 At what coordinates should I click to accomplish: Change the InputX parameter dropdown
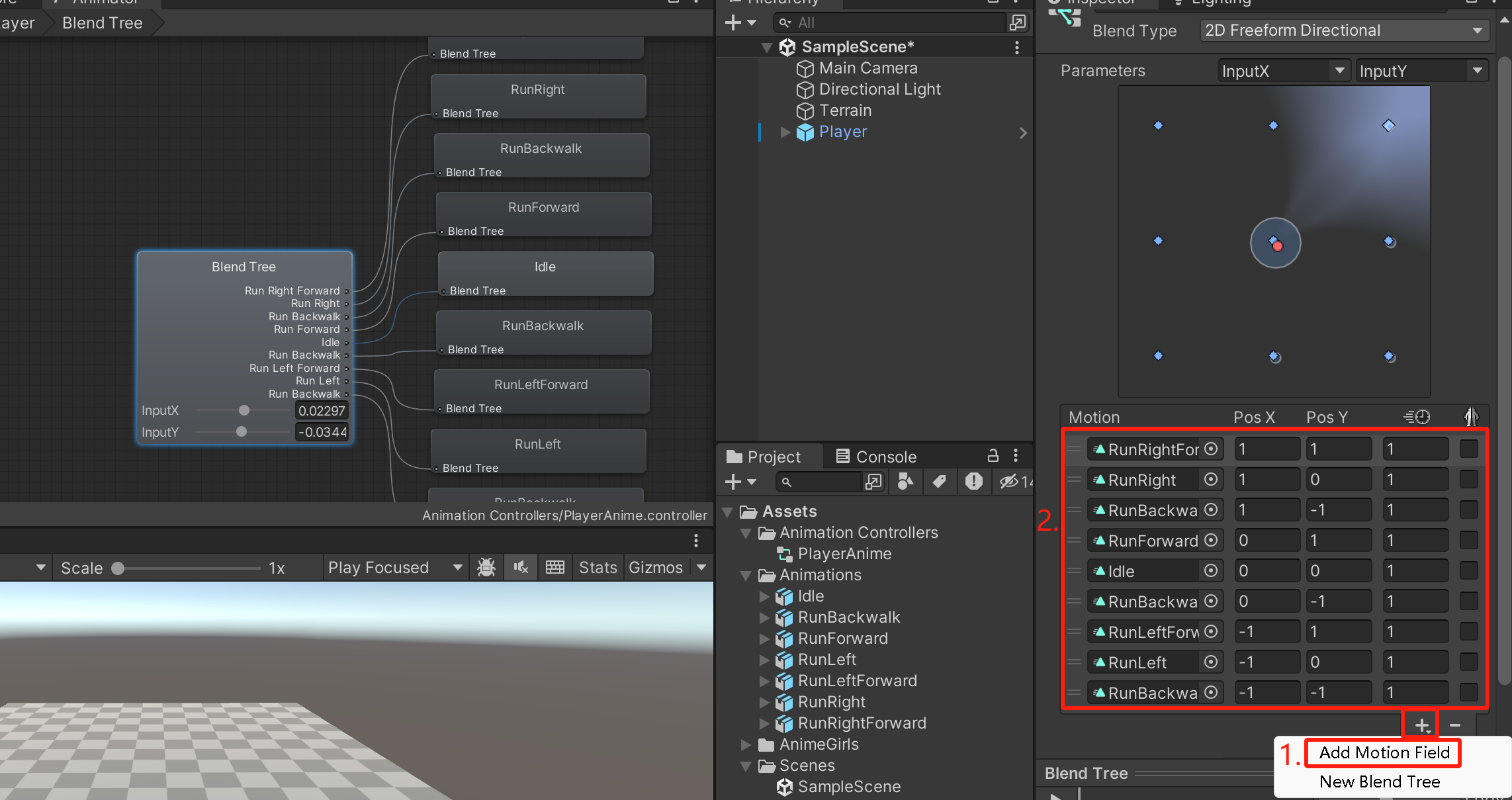click(1284, 70)
